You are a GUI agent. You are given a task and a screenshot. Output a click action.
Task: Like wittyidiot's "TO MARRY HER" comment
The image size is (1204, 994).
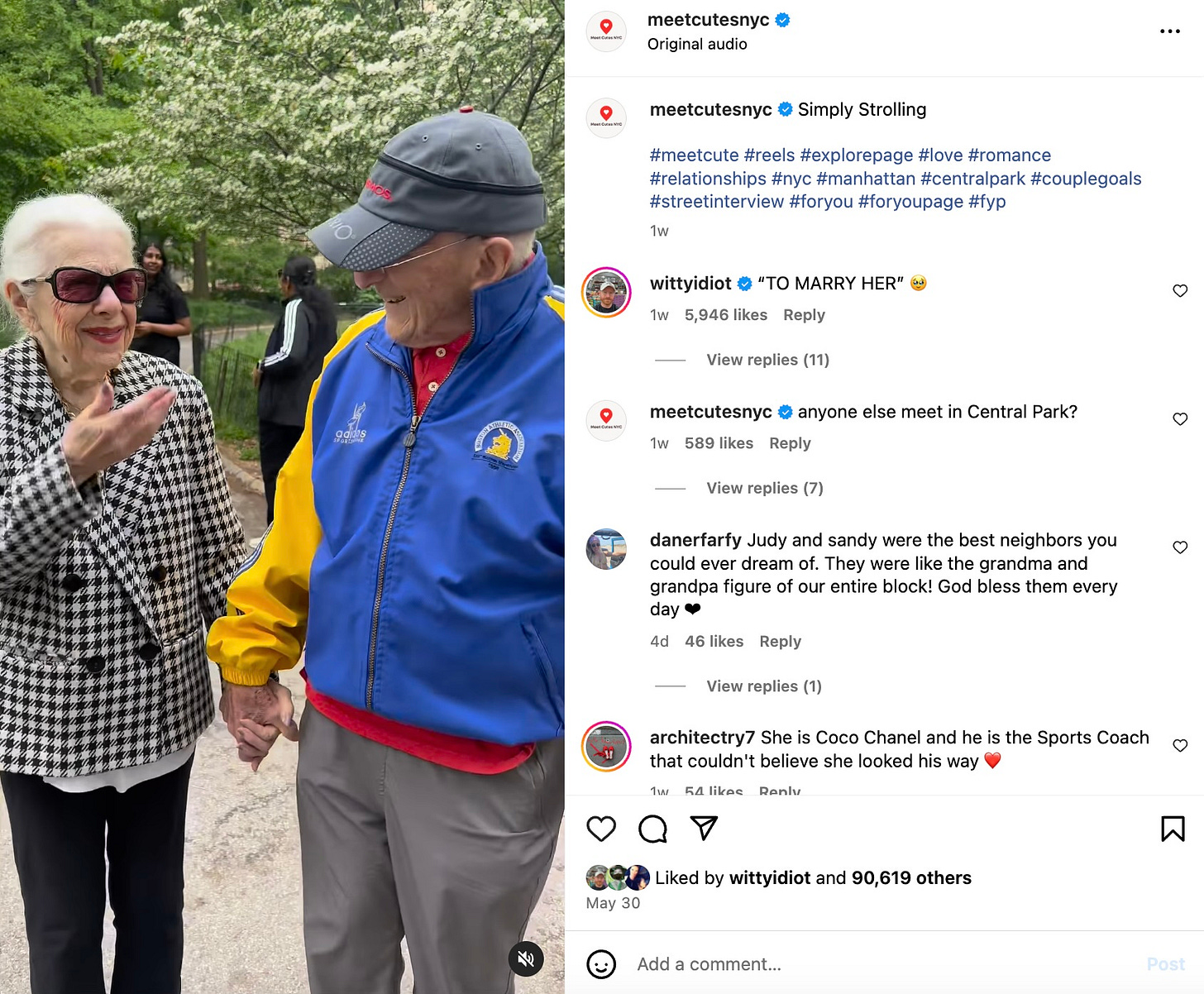coord(1180,290)
